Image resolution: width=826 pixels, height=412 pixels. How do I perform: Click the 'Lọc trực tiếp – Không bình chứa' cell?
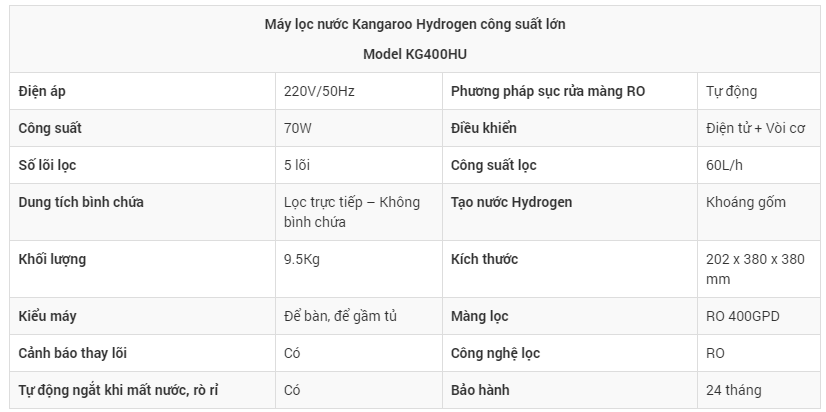351,212
